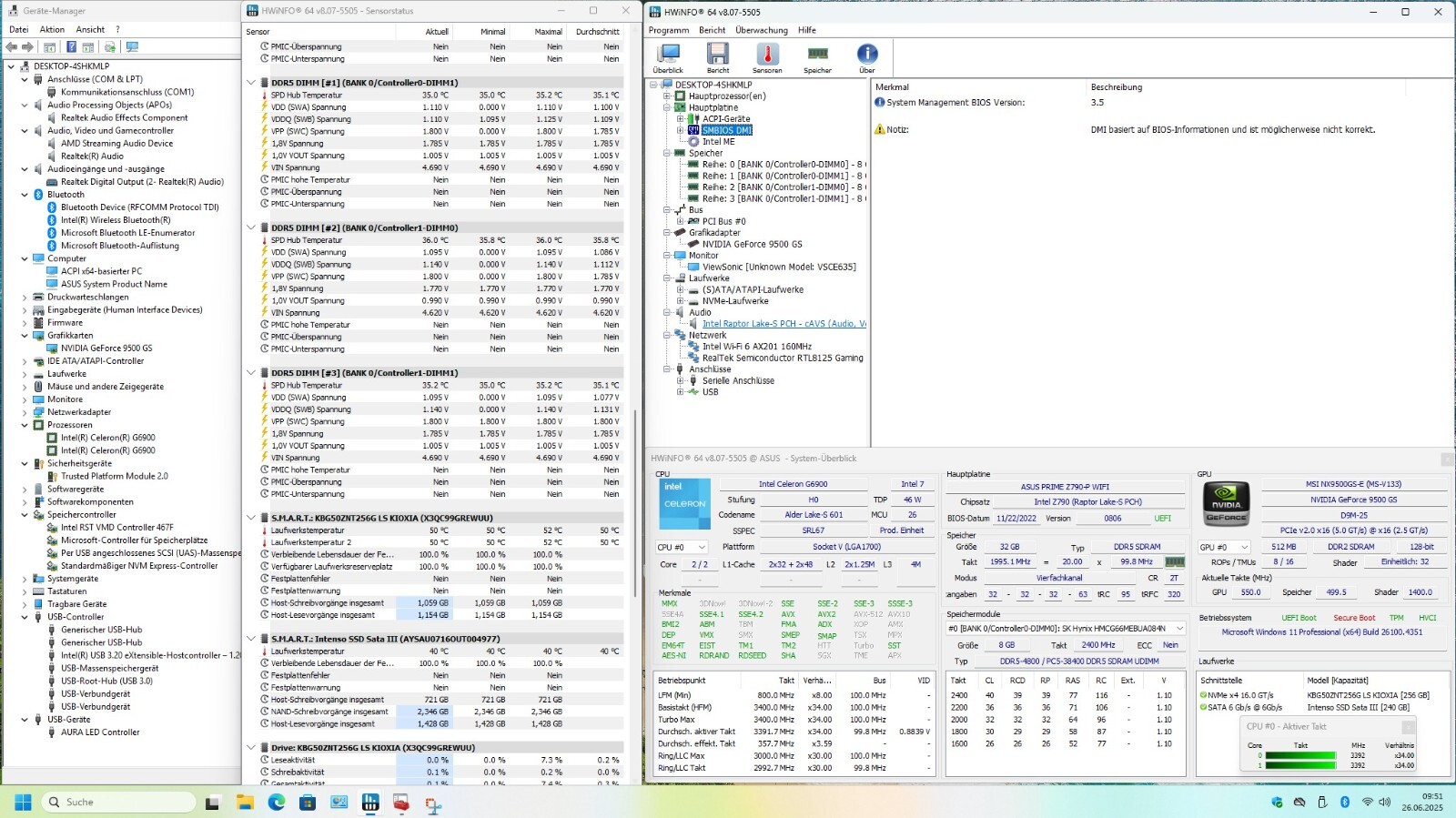This screenshot has width=1456, height=818.
Task: Open the Datei menu in Geräte-Manager
Action: click(18, 29)
